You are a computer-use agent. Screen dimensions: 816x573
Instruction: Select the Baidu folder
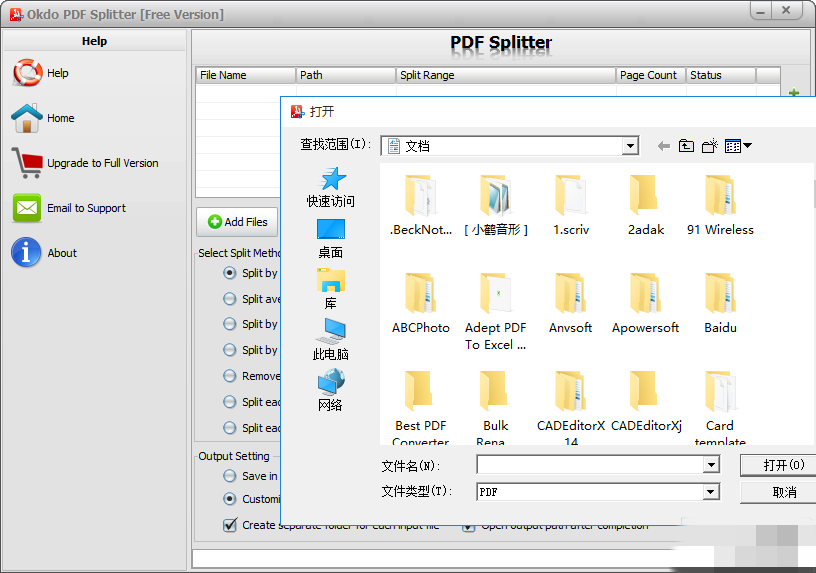[720, 303]
